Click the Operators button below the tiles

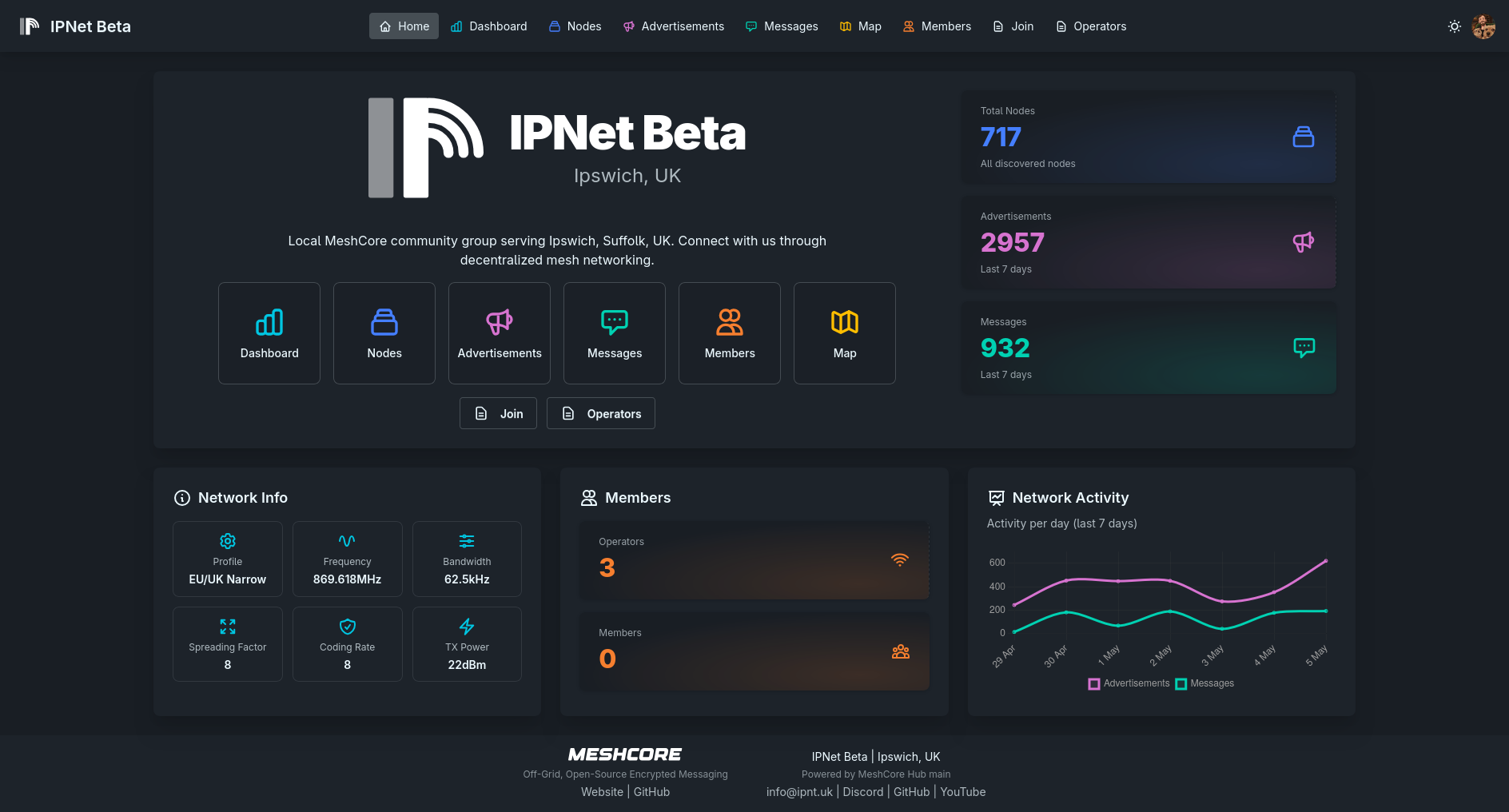click(601, 413)
